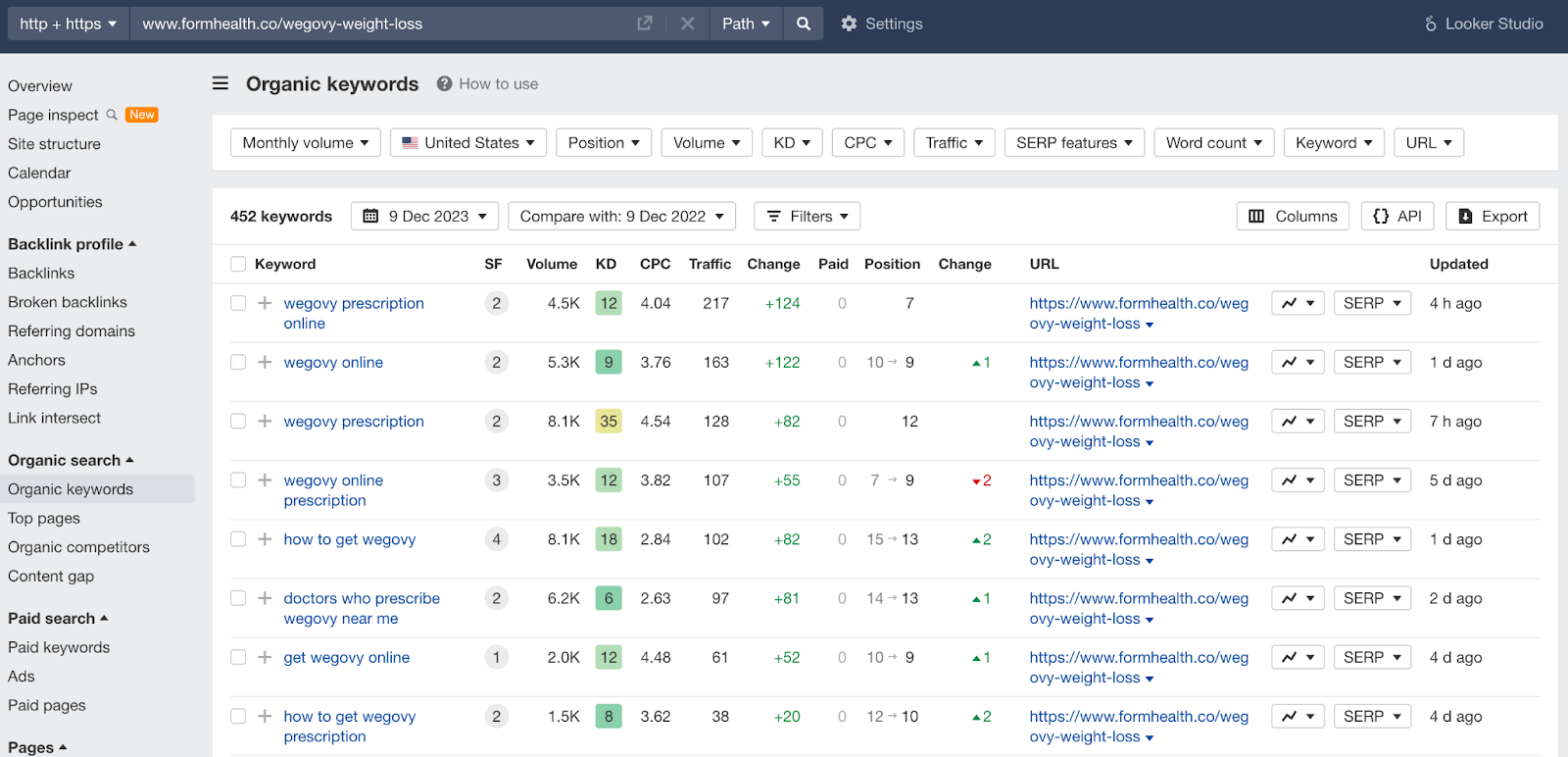Image resolution: width=1568 pixels, height=757 pixels.
Task: Open trend chart for 'get wegovy online'
Action: 1298,657
